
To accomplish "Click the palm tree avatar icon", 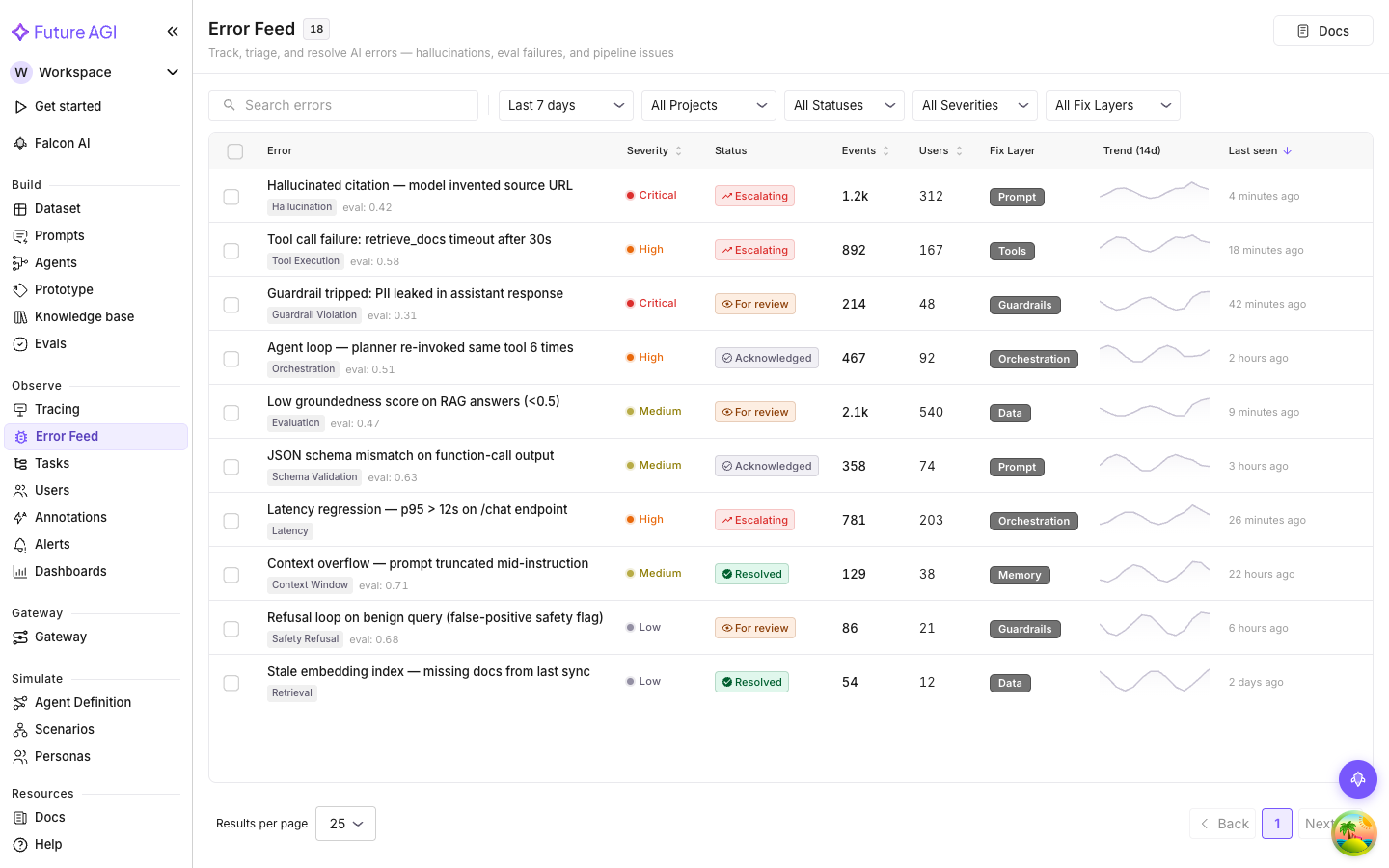I will click(1354, 833).
